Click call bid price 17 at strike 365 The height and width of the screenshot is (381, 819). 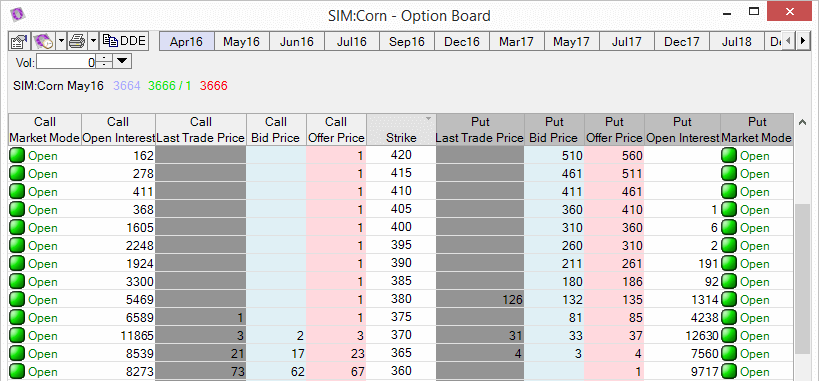click(276, 354)
